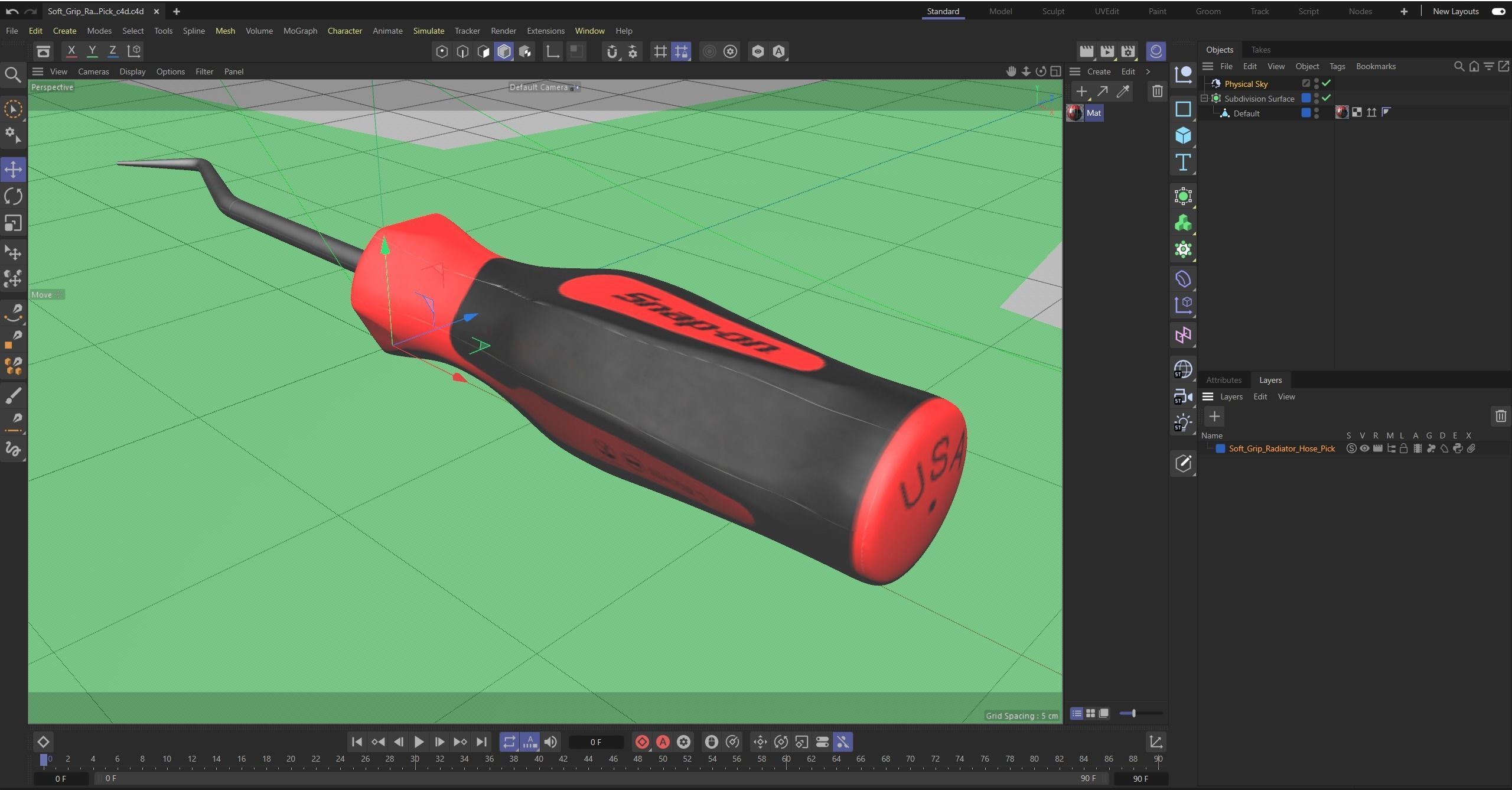Select the Brush paint tool in left toolbar
1512x790 pixels.
[13, 395]
